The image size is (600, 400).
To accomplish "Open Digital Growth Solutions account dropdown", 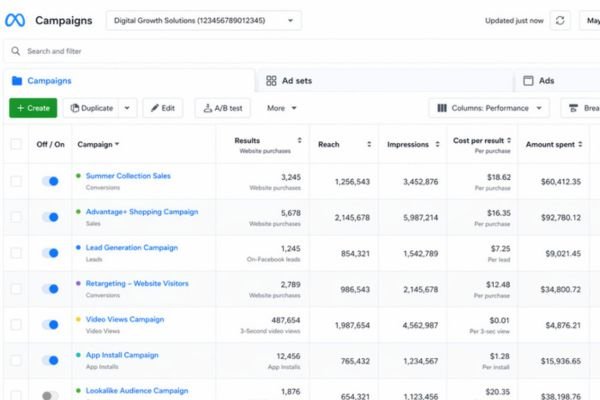I will (x=204, y=20).
